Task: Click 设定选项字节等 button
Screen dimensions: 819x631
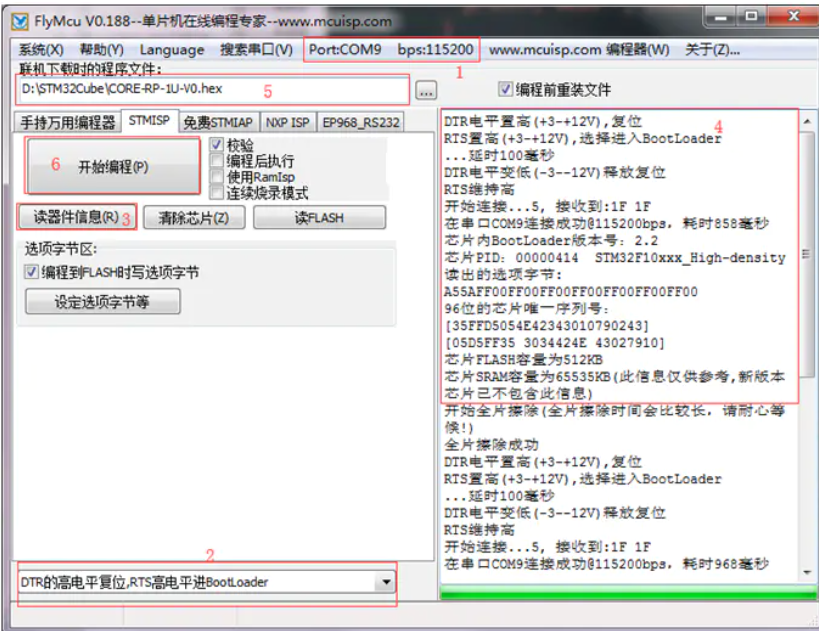Action: (x=102, y=301)
